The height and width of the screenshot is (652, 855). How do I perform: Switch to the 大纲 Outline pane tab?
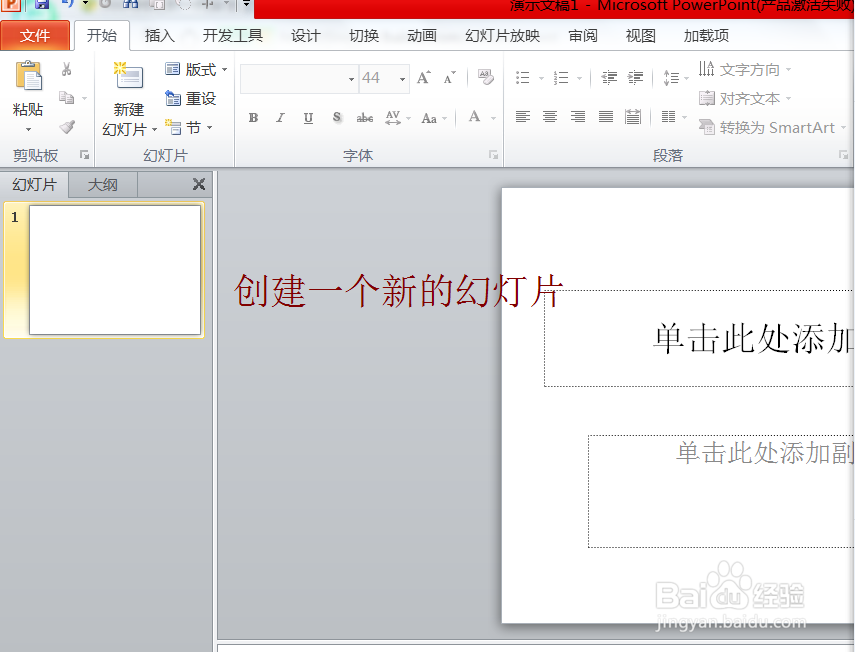click(x=103, y=185)
